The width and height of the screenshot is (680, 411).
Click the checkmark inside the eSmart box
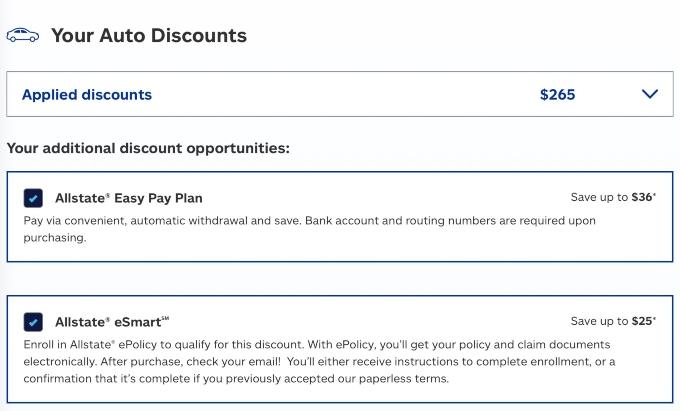(33, 323)
